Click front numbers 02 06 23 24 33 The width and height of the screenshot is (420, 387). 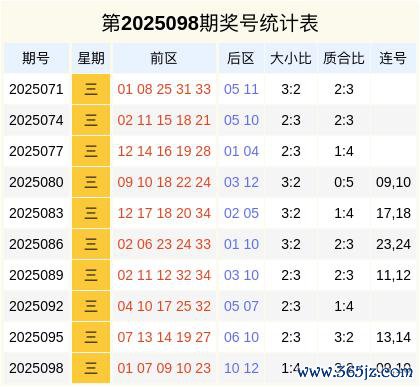coord(164,244)
